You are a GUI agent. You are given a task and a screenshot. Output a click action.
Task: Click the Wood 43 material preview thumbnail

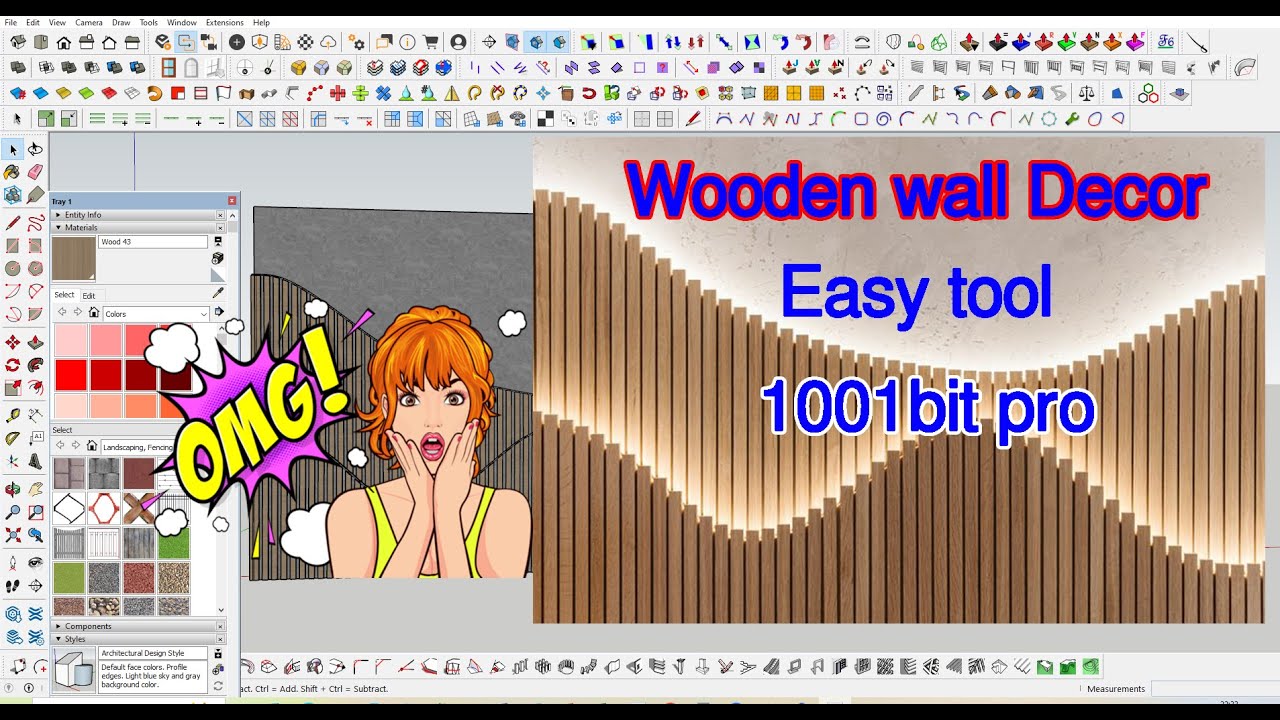point(74,258)
